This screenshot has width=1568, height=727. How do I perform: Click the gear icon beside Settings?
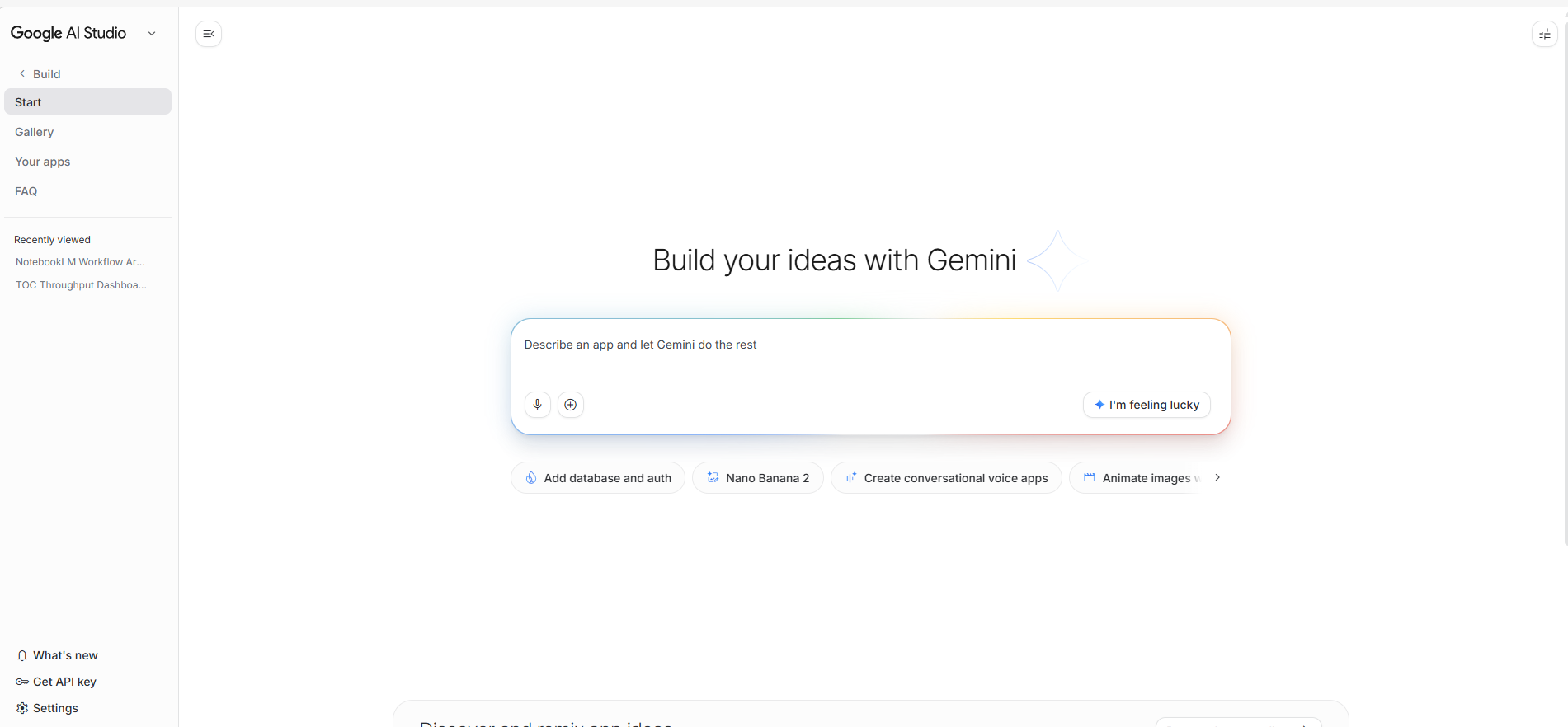pyautogui.click(x=22, y=708)
